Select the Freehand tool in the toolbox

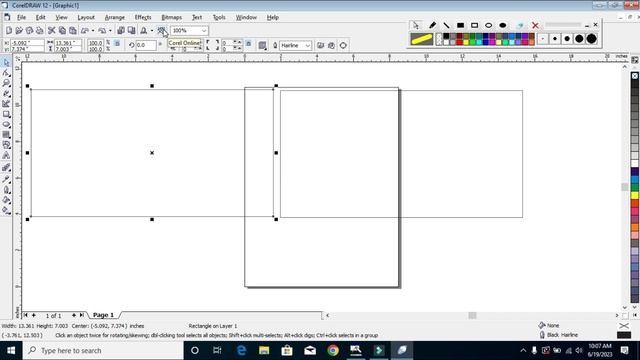coord(6,94)
